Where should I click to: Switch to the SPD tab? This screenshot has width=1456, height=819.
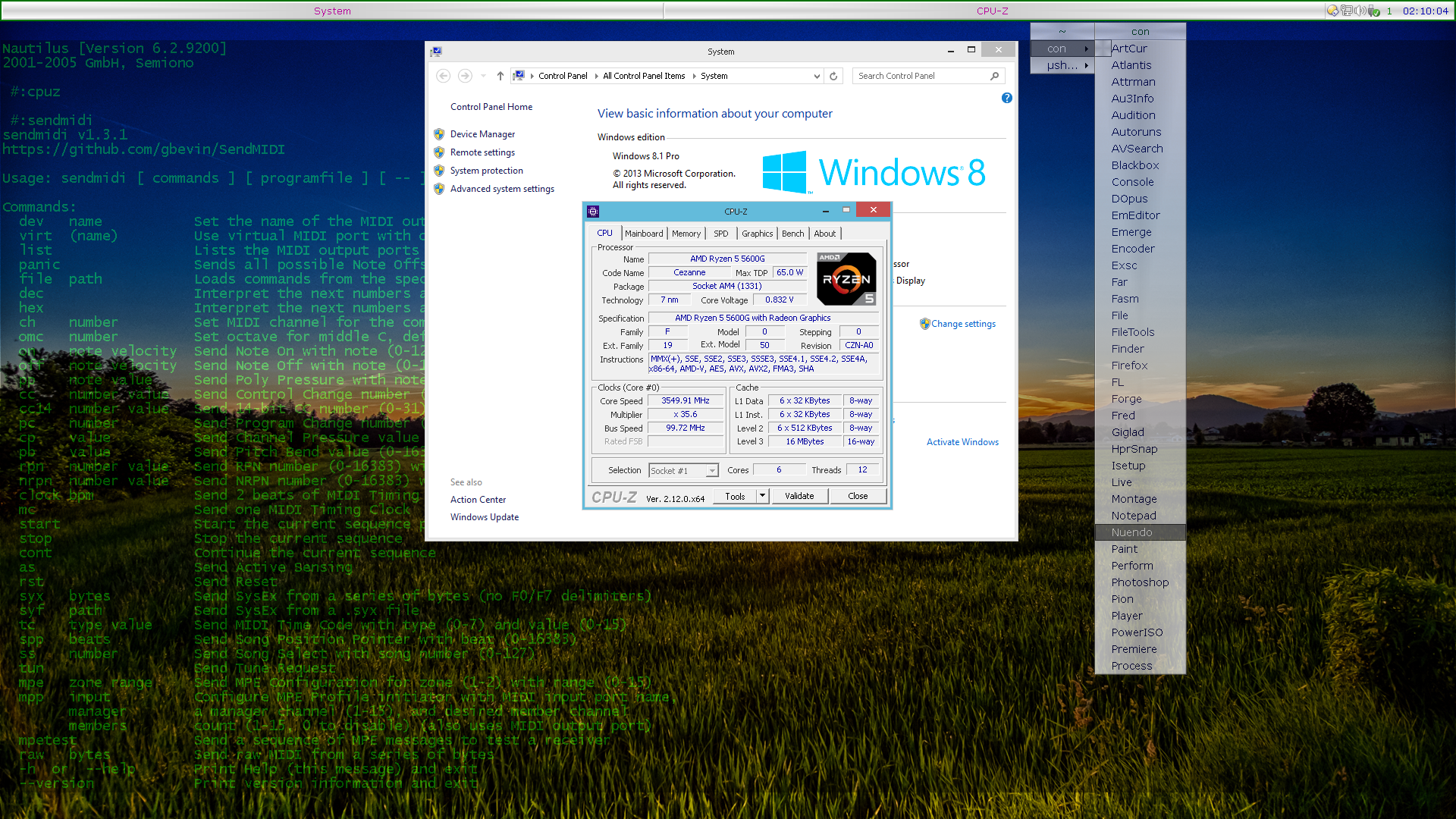[721, 234]
